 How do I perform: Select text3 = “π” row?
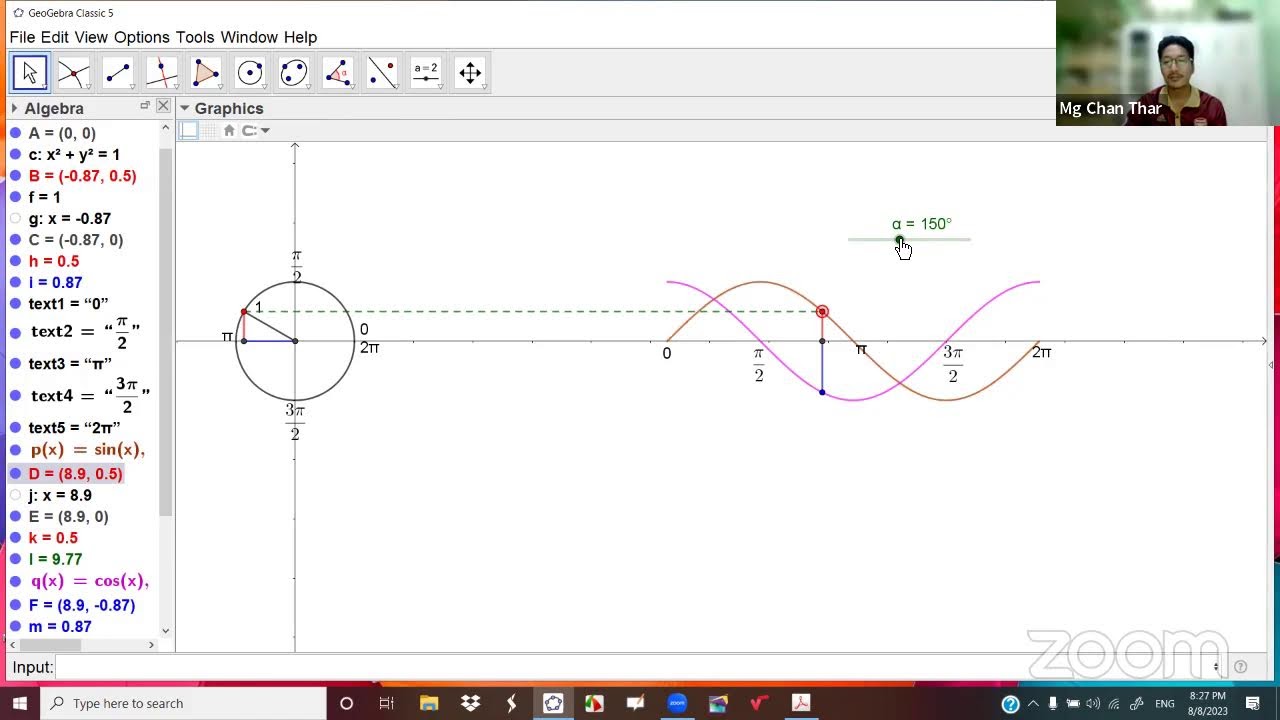point(70,364)
